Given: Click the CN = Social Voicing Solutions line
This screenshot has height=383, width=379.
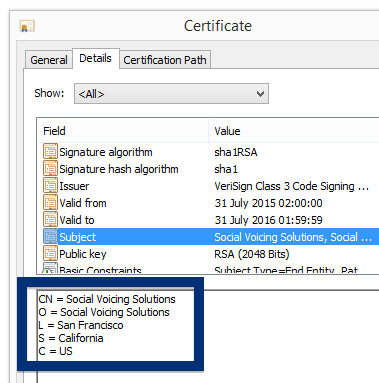Looking at the screenshot, I should (107, 299).
